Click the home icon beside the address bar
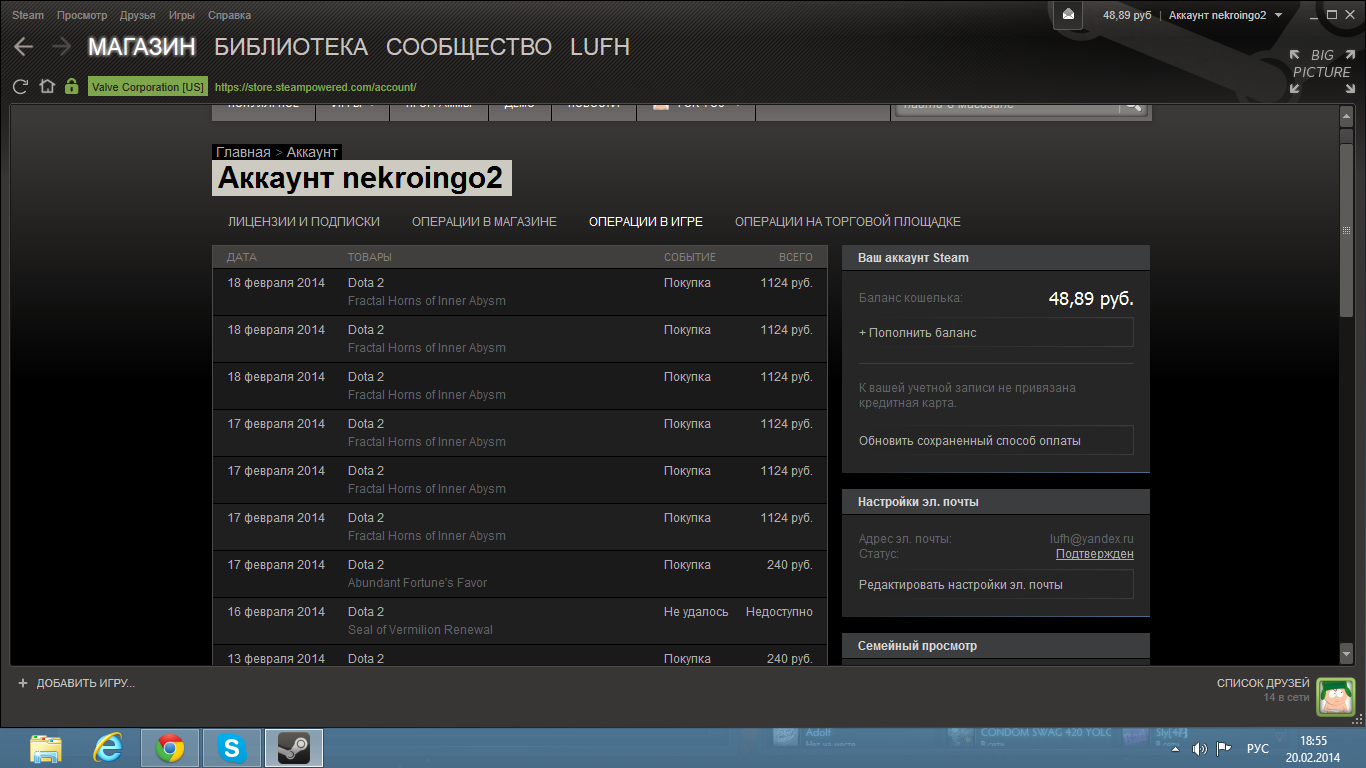Viewport: 1366px width, 768px height. (46, 87)
